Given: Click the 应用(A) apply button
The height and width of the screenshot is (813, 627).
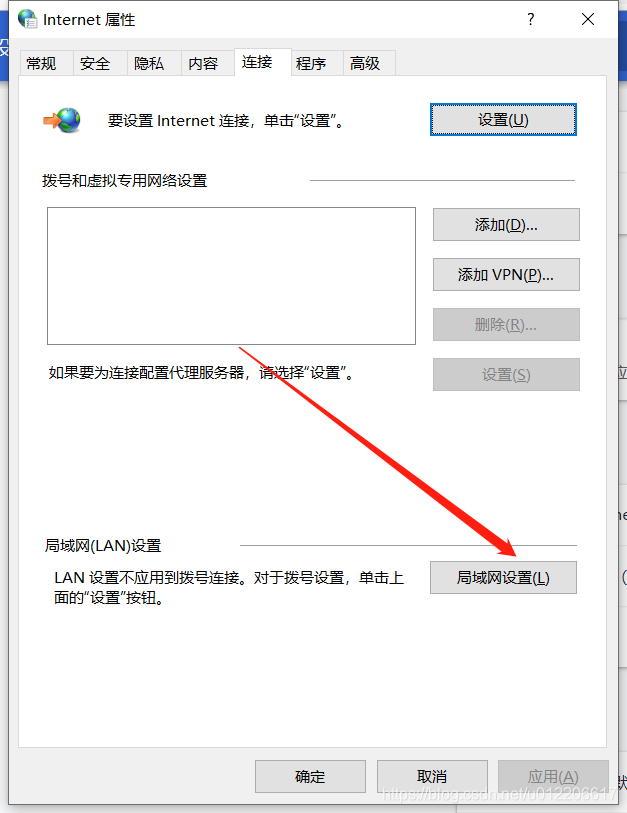Looking at the screenshot, I should click(553, 776).
